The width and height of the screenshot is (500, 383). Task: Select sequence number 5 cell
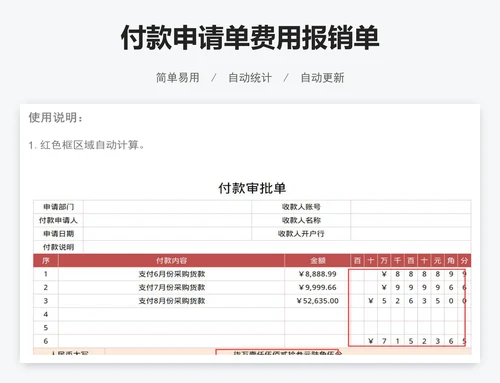[46, 328]
